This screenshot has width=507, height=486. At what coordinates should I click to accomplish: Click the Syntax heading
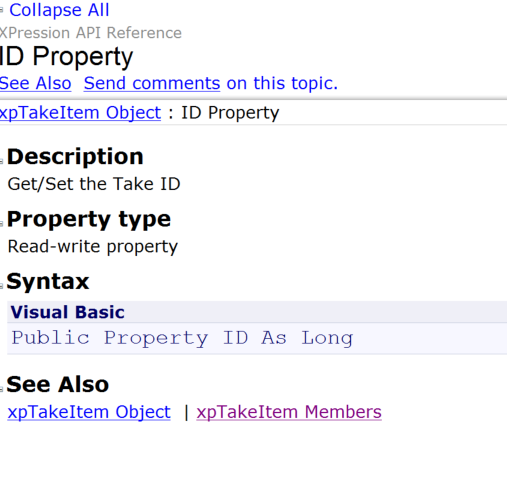click(48, 282)
